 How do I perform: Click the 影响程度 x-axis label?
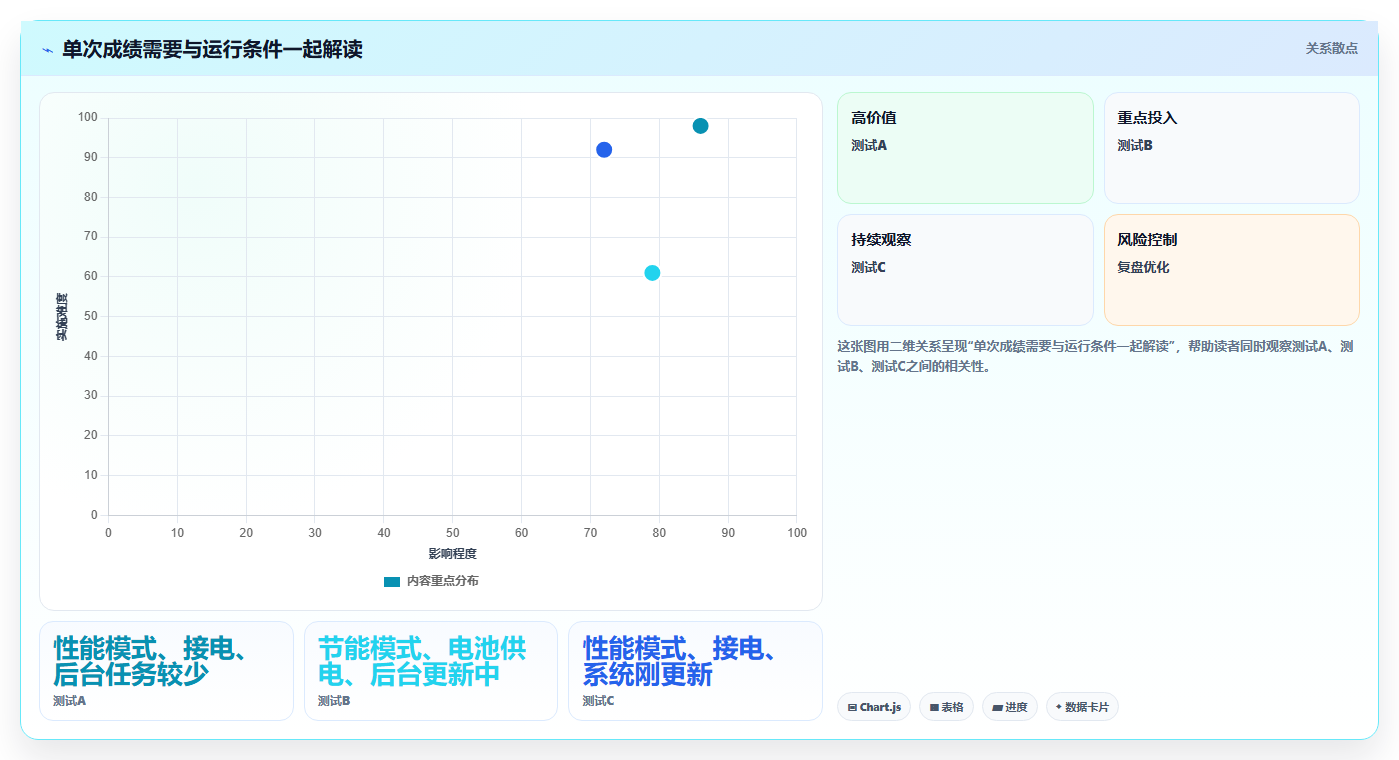453,554
